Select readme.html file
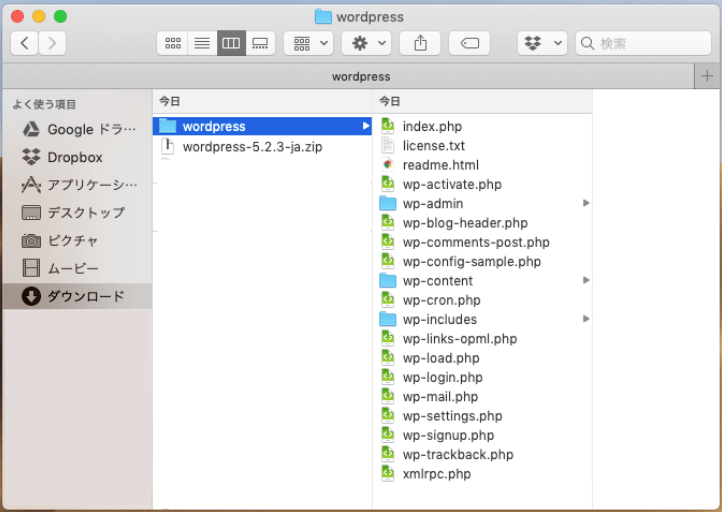 (482, 165)
